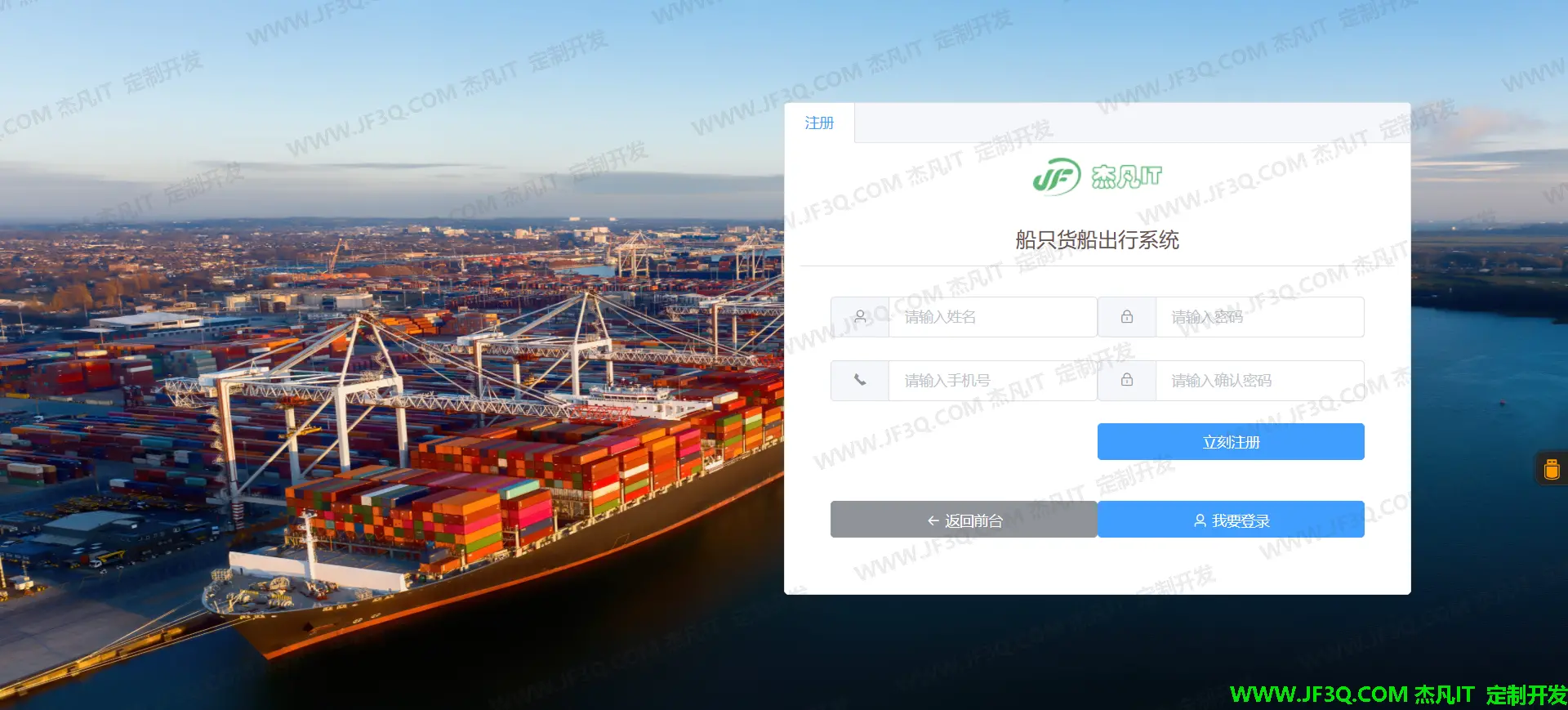Go back via the 返回前台 button
Viewport: 1568px width, 710px height.
[964, 520]
